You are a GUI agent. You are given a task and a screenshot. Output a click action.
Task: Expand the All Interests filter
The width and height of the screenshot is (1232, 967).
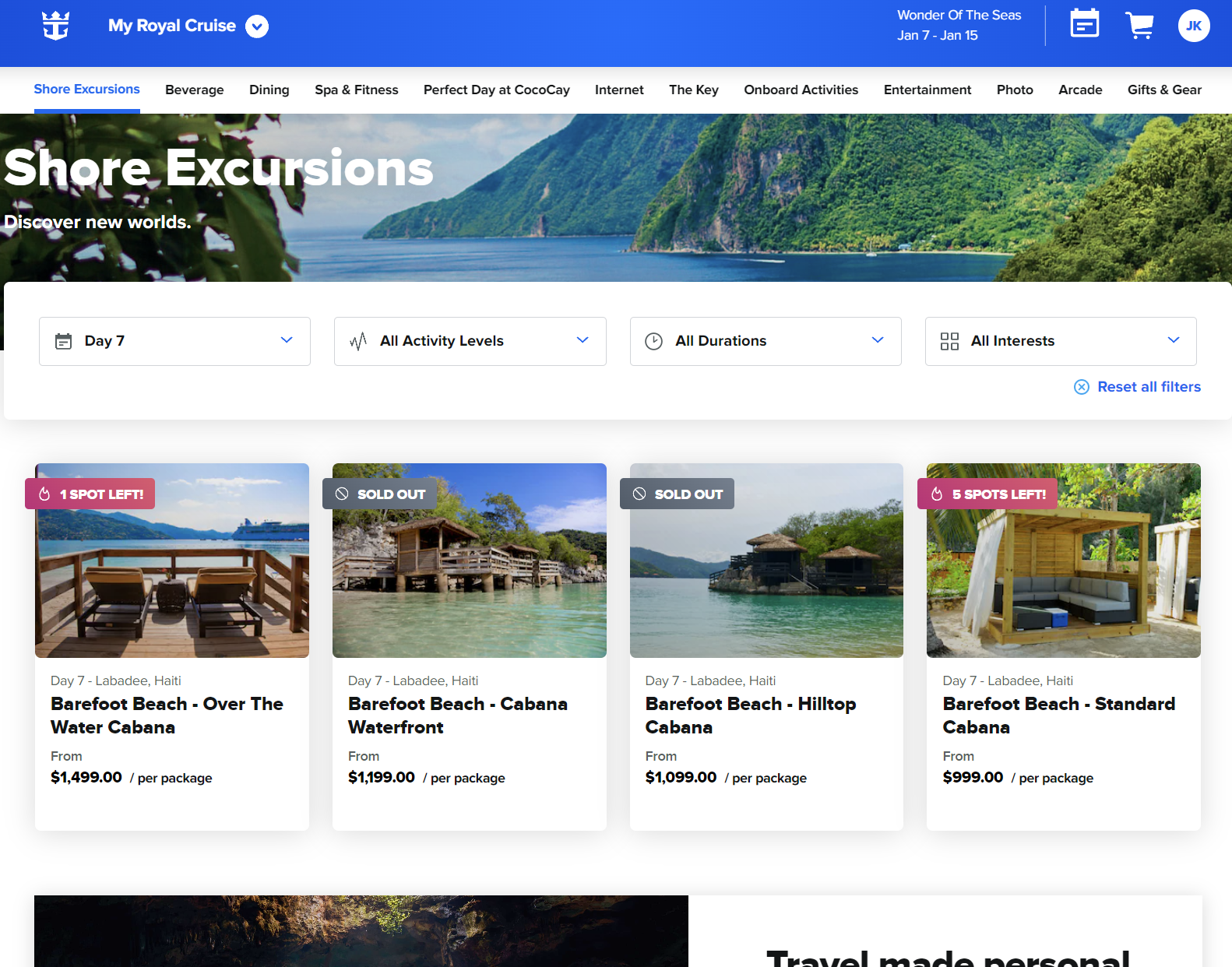pos(1060,341)
